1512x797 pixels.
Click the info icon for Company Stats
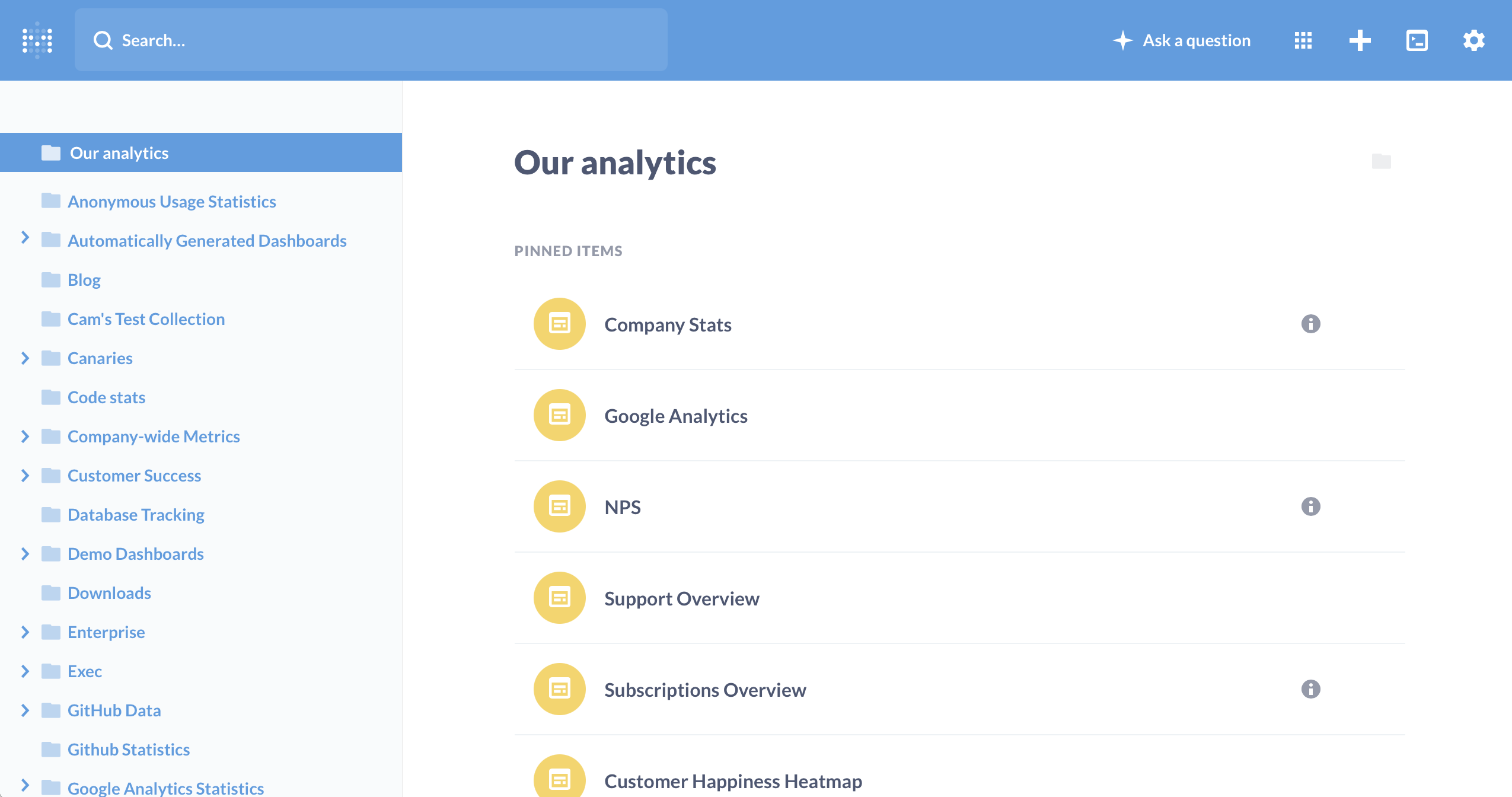[x=1310, y=324]
